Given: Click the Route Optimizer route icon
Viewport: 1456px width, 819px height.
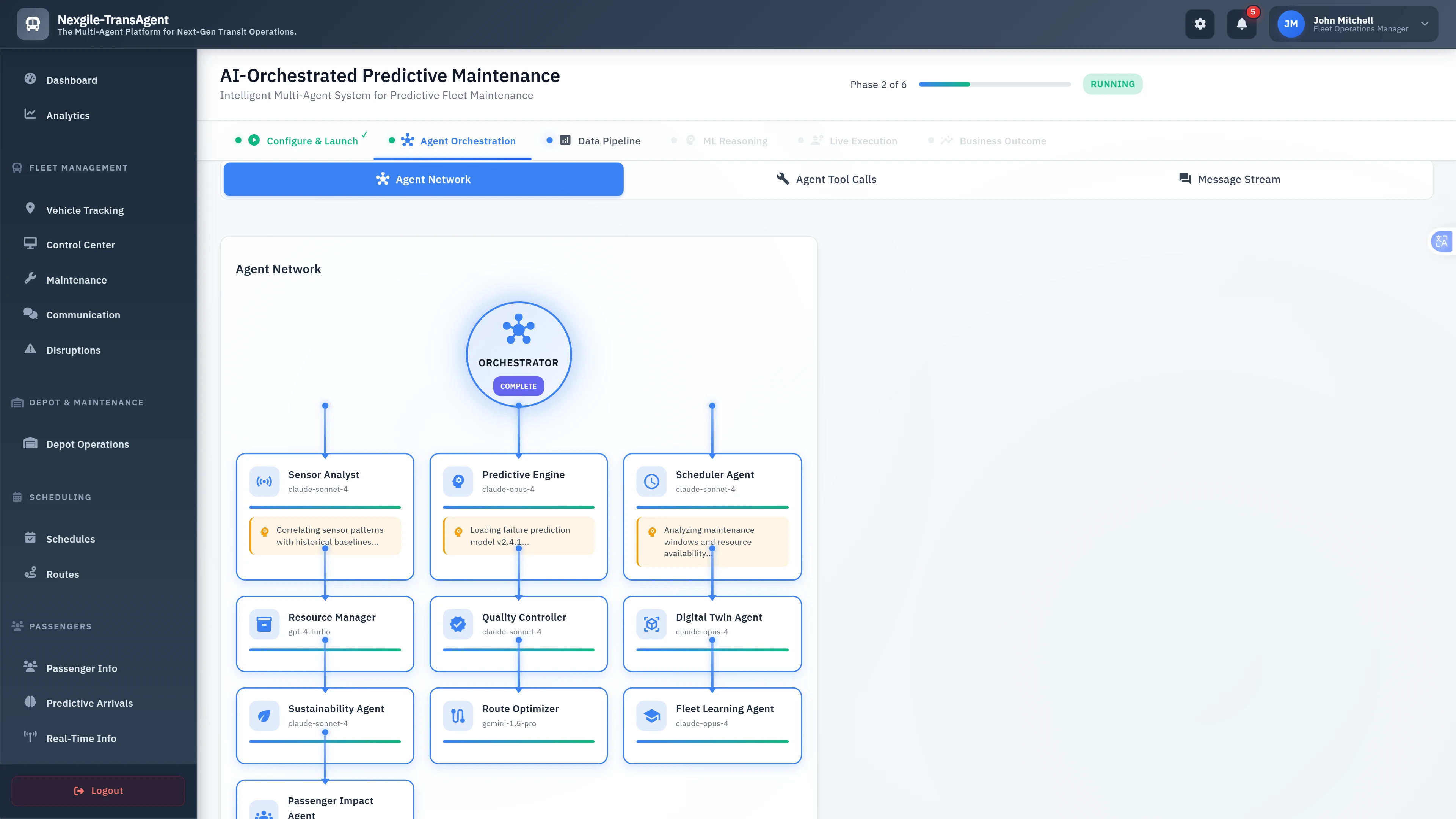Looking at the screenshot, I should coord(458,715).
